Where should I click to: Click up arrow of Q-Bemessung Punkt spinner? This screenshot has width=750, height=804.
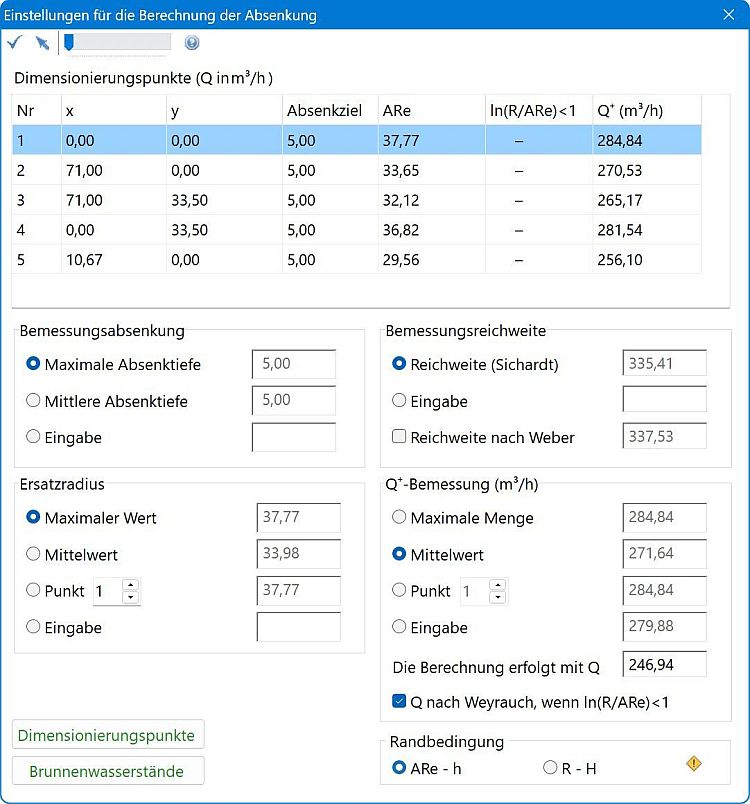coord(497,584)
